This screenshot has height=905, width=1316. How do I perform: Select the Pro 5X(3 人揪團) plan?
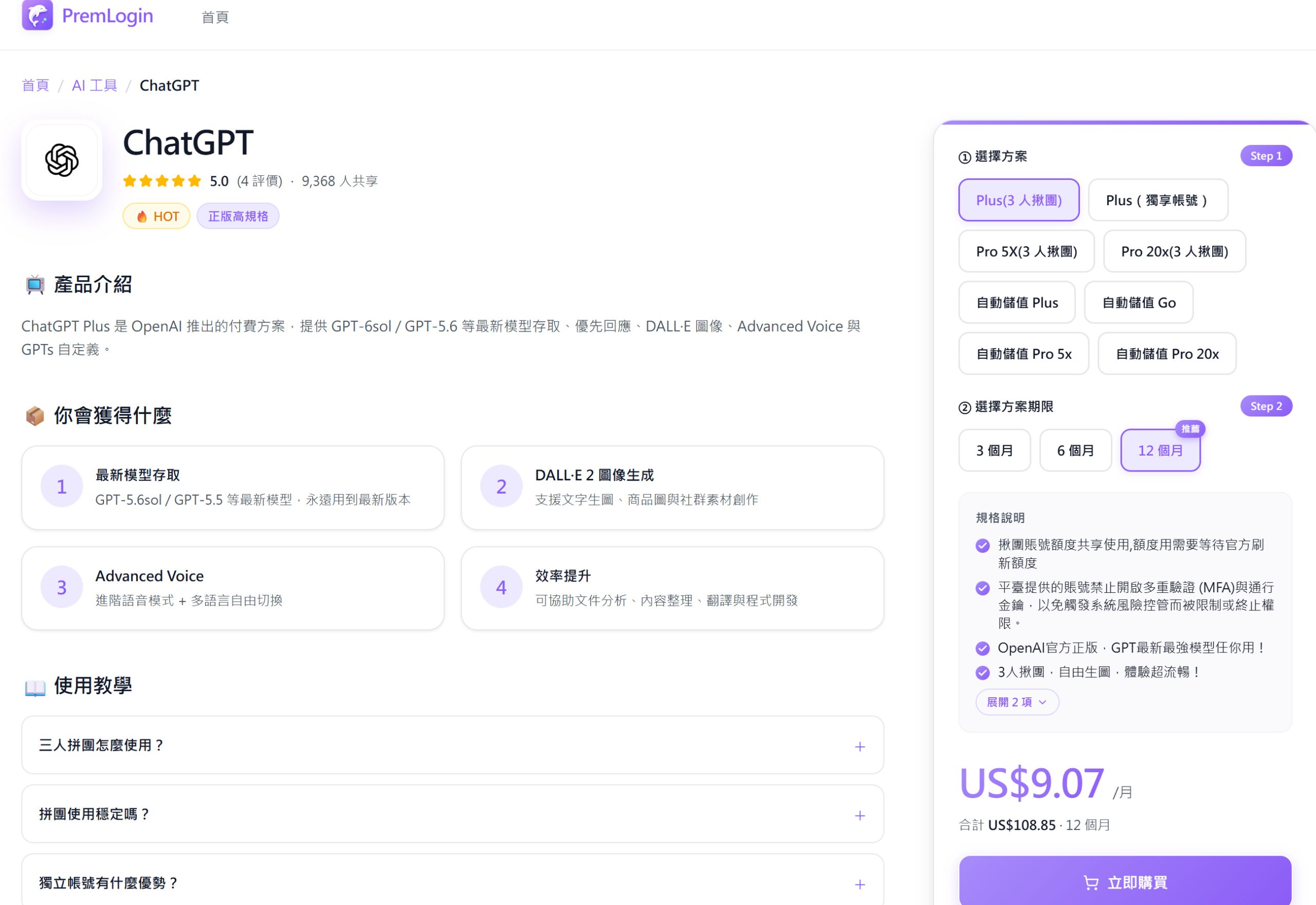click(1027, 251)
